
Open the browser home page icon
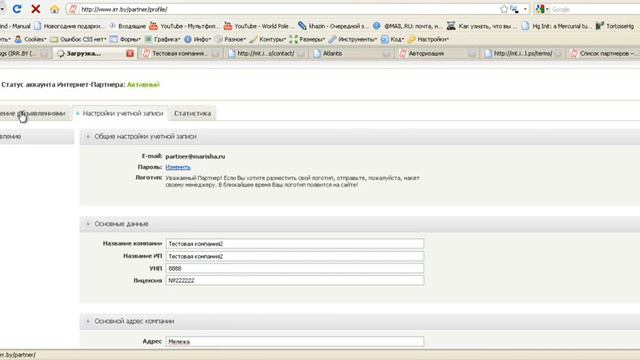point(54,9)
